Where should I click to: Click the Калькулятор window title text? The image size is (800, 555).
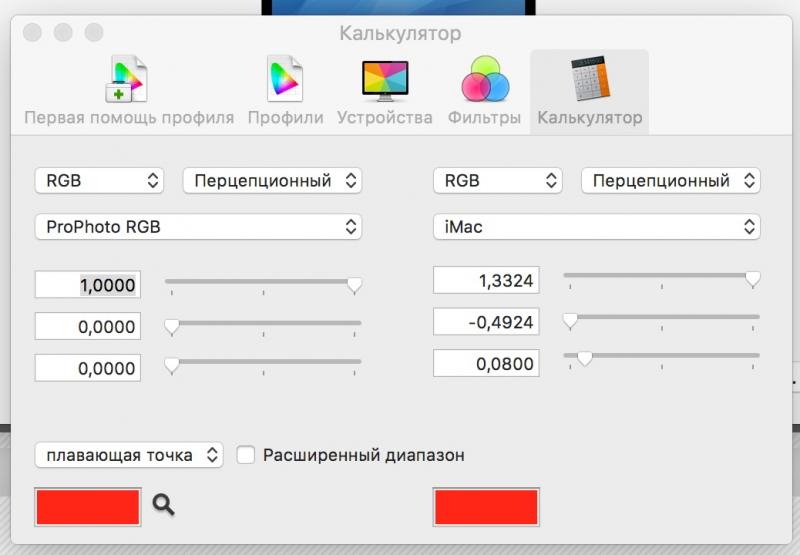click(401, 34)
